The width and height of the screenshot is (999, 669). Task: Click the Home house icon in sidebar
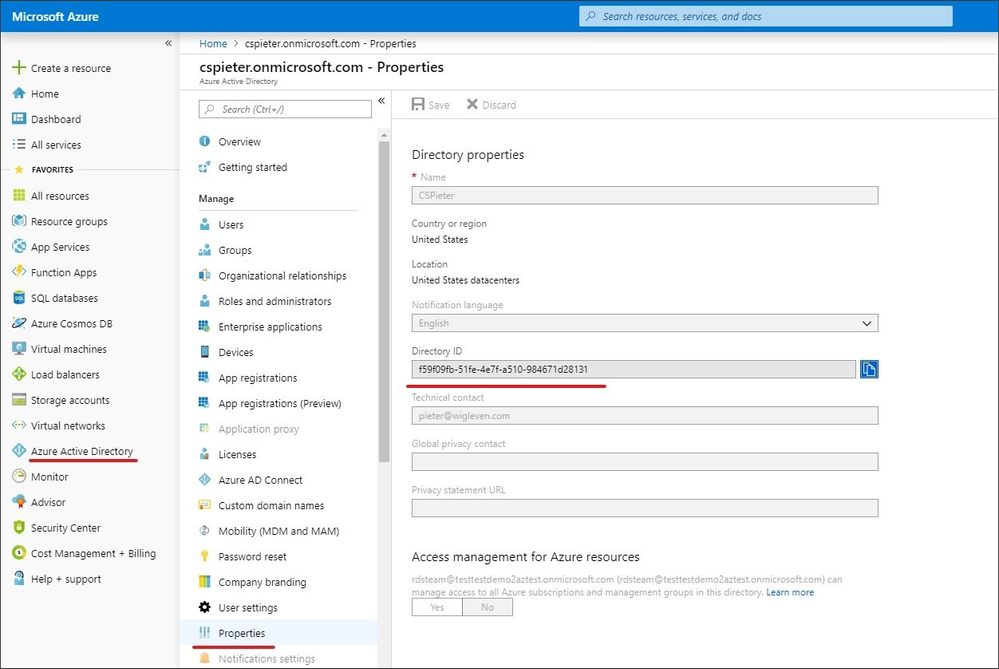tap(19, 93)
